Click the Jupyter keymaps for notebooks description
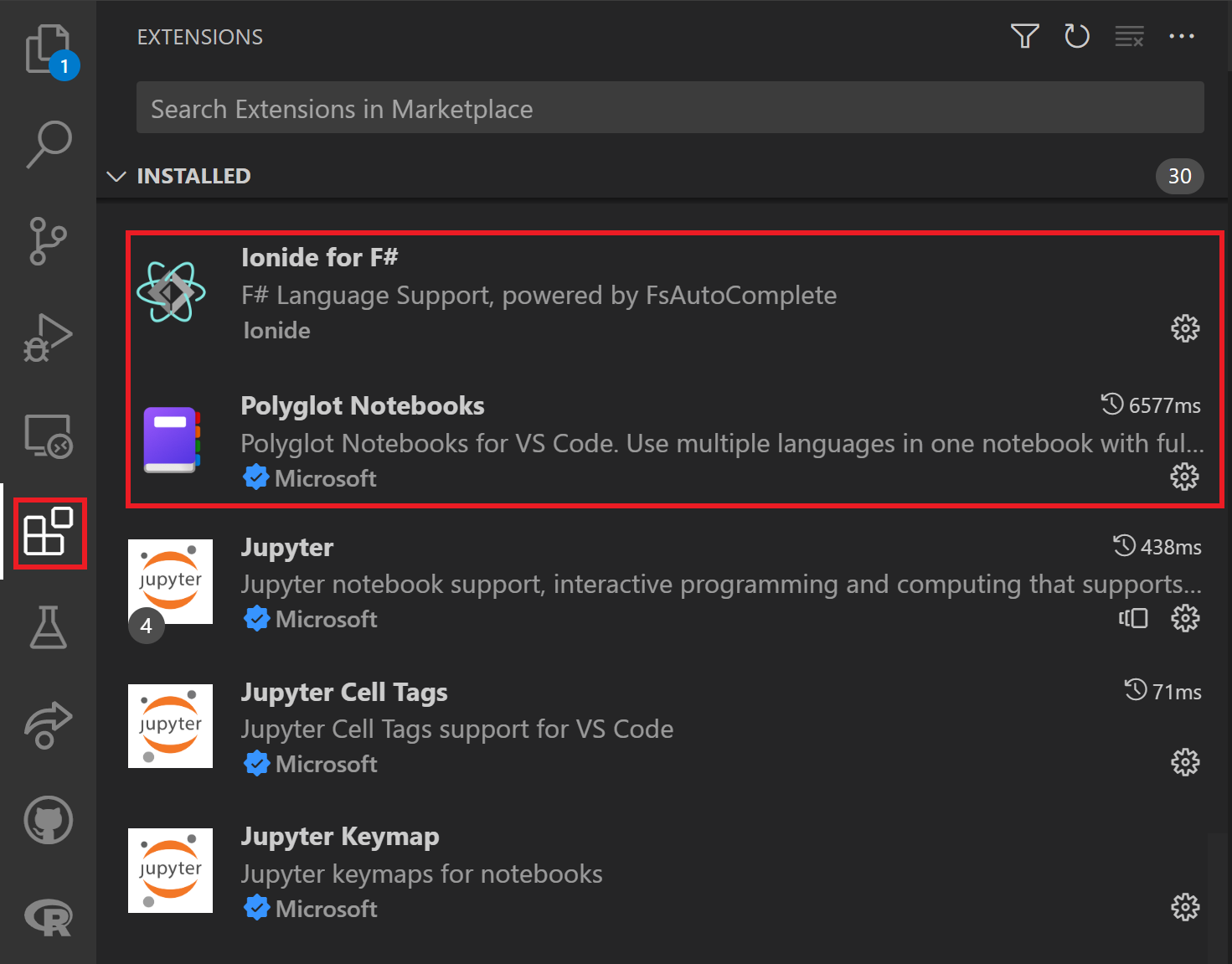The image size is (1232, 964). [x=421, y=874]
